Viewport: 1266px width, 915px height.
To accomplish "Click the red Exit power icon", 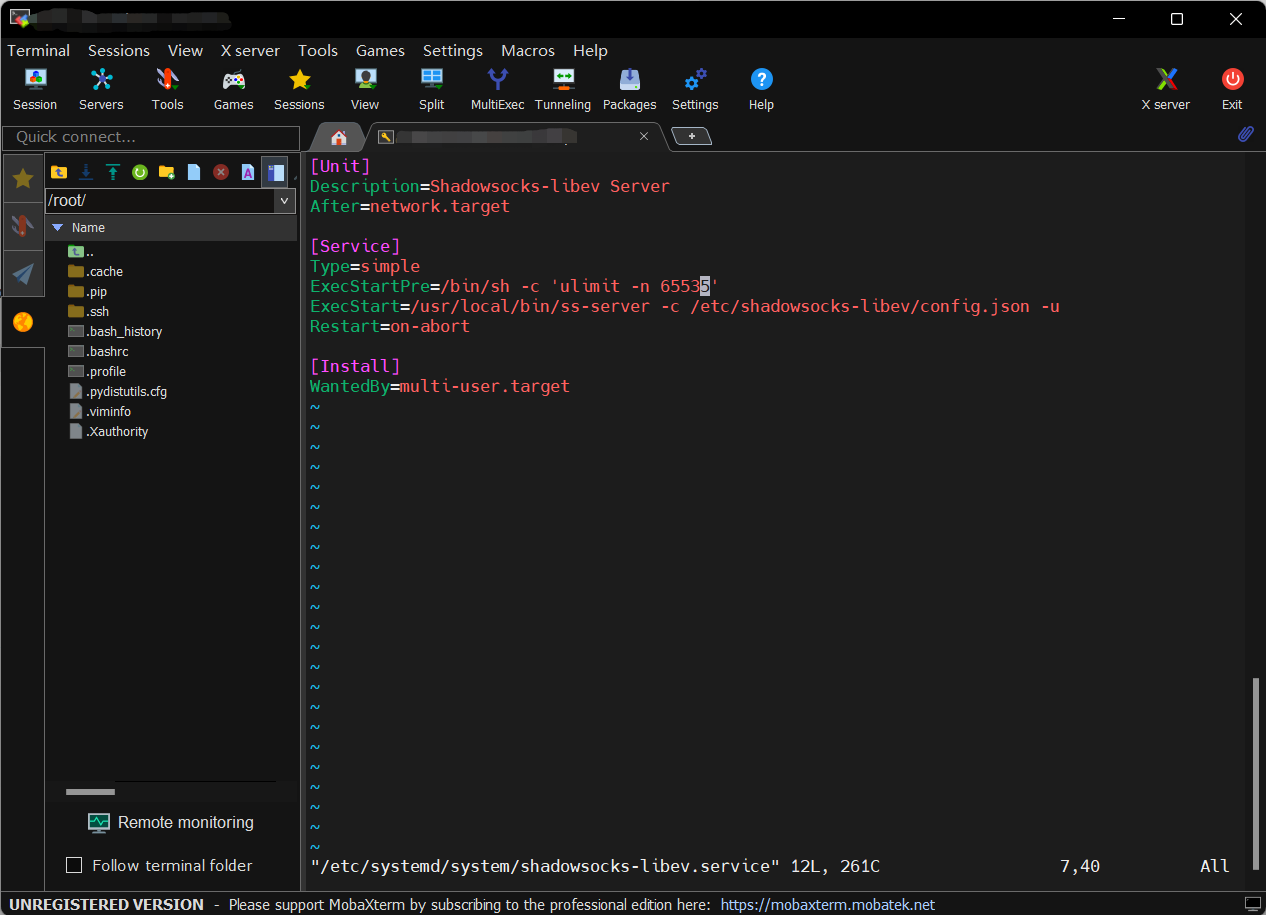I will (1232, 89).
